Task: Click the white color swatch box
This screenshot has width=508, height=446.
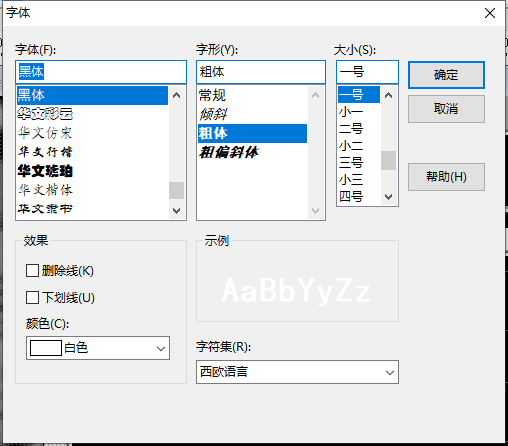Action: point(46,348)
